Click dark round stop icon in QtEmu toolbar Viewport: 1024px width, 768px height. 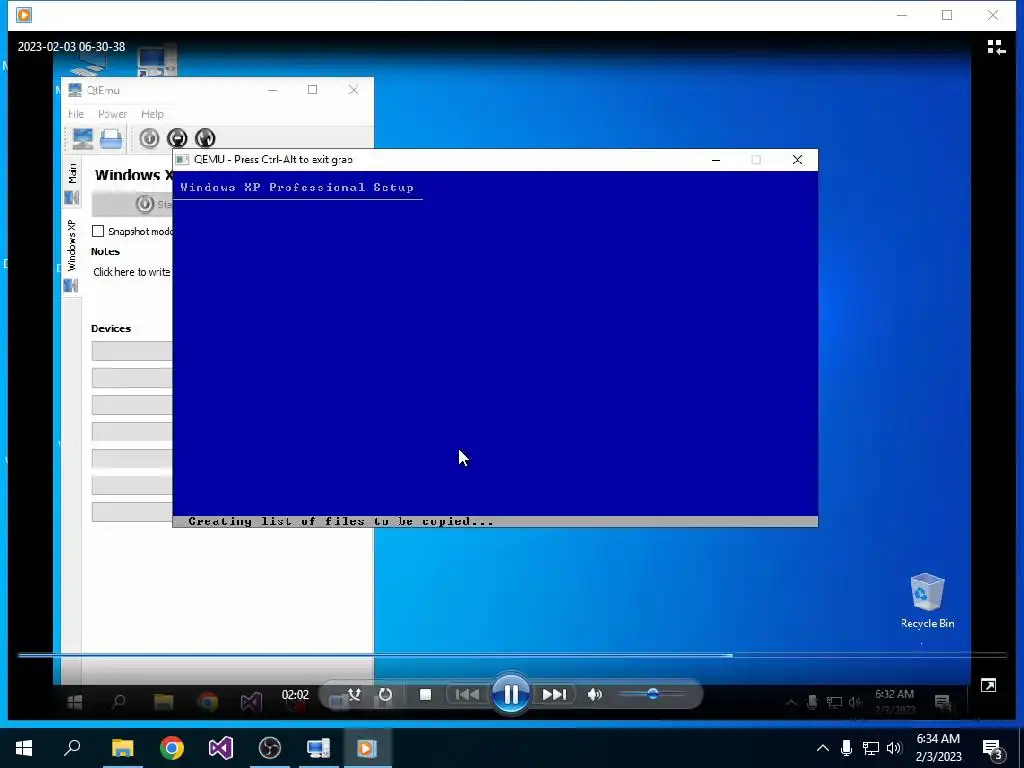pyautogui.click(x=177, y=138)
